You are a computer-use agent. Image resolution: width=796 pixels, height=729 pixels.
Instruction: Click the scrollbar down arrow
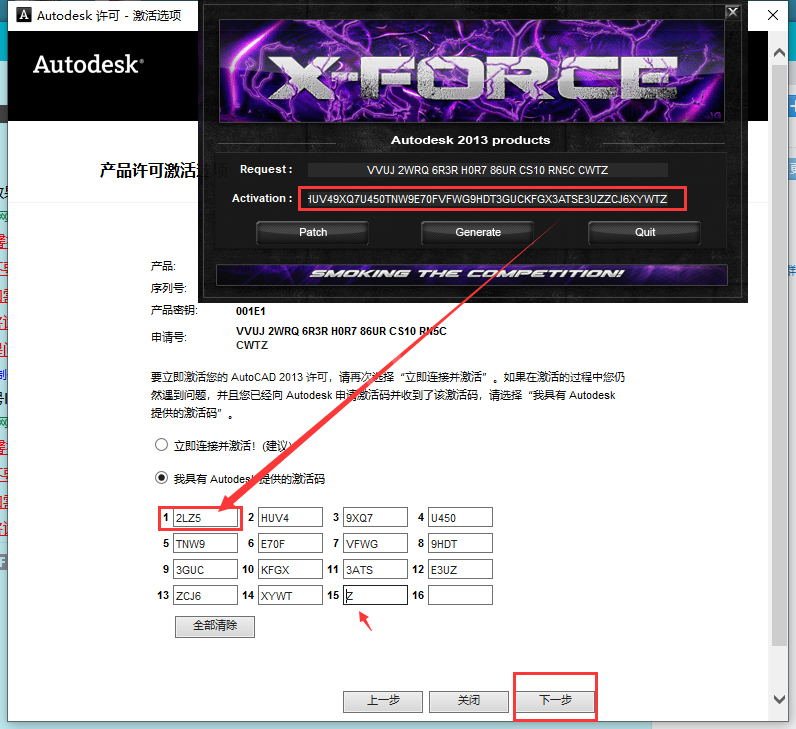[x=779, y=699]
